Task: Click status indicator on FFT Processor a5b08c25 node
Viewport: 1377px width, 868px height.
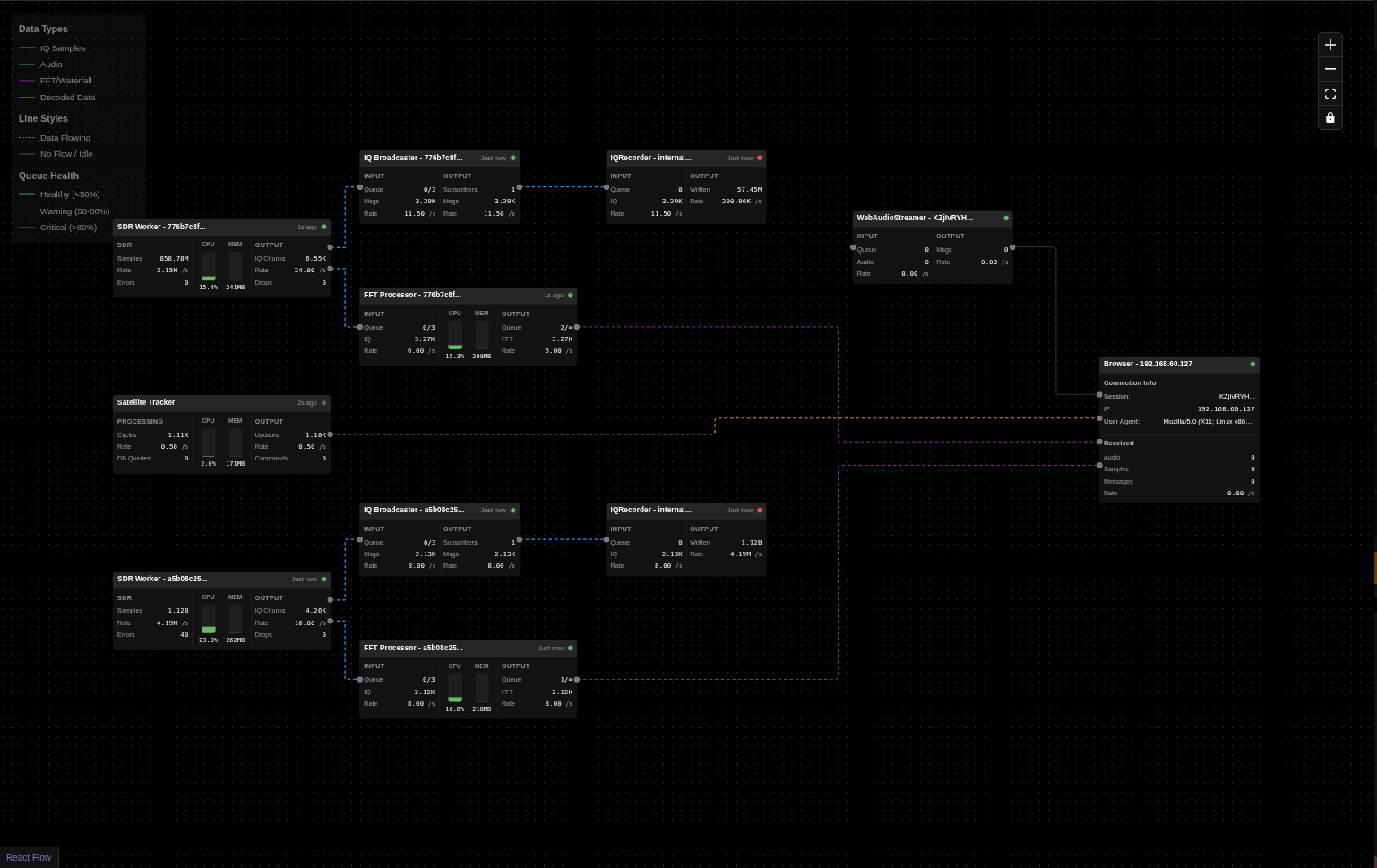Action: [x=571, y=648]
